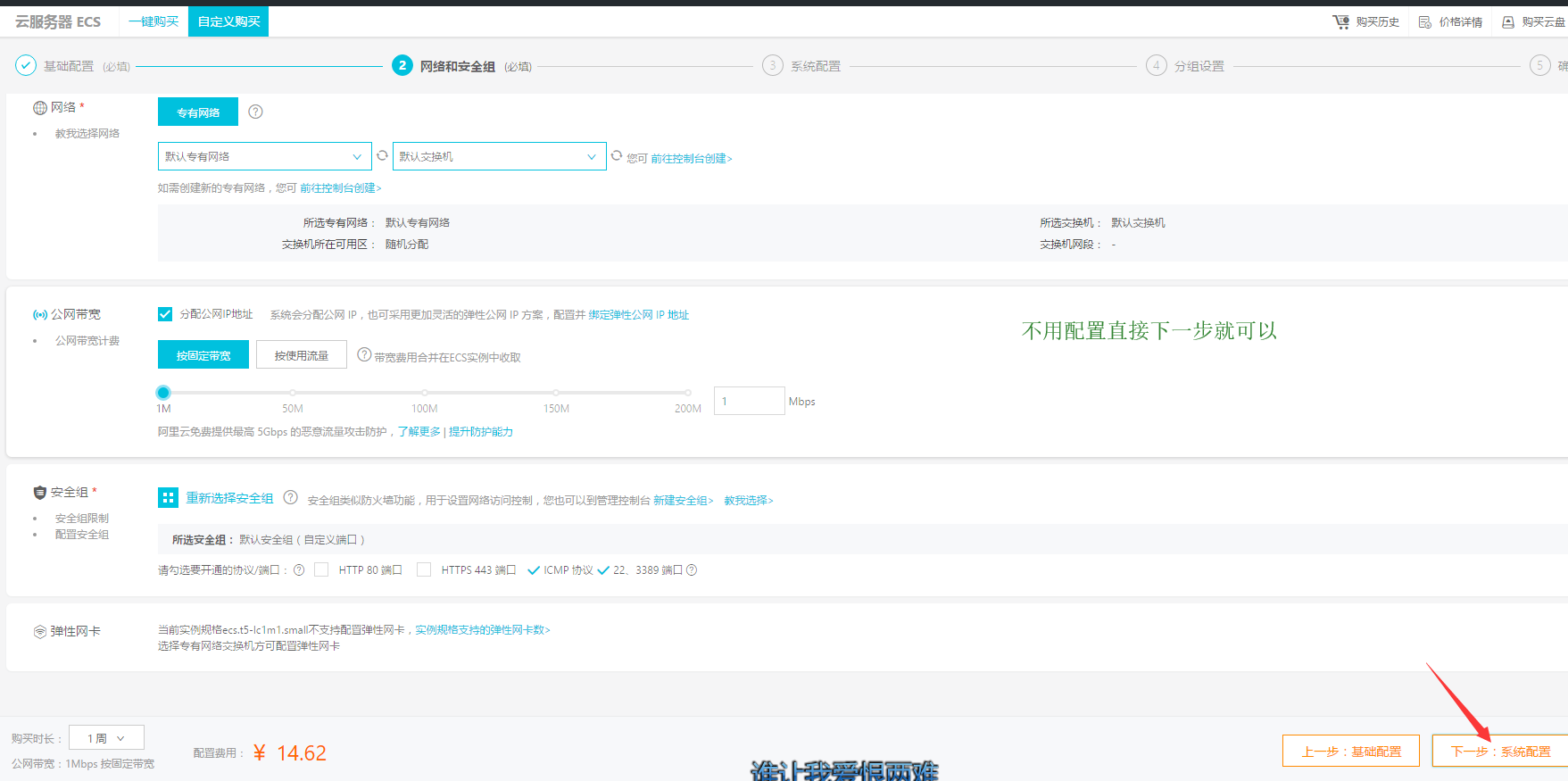Click the 安全组 shield icon
Screen dimensions: 1568x781
(39, 492)
